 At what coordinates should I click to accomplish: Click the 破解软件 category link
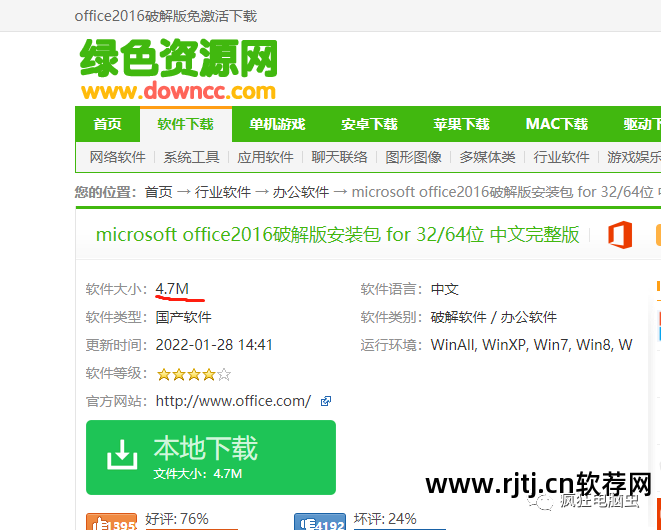pos(458,317)
